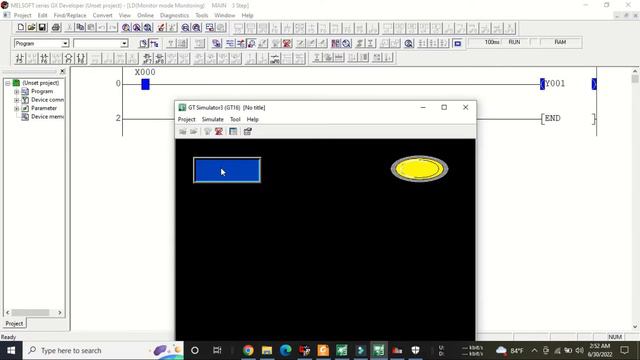Click ladder editor vertical scroll down arrow
The height and width of the screenshot is (360, 640).
coord(635,327)
